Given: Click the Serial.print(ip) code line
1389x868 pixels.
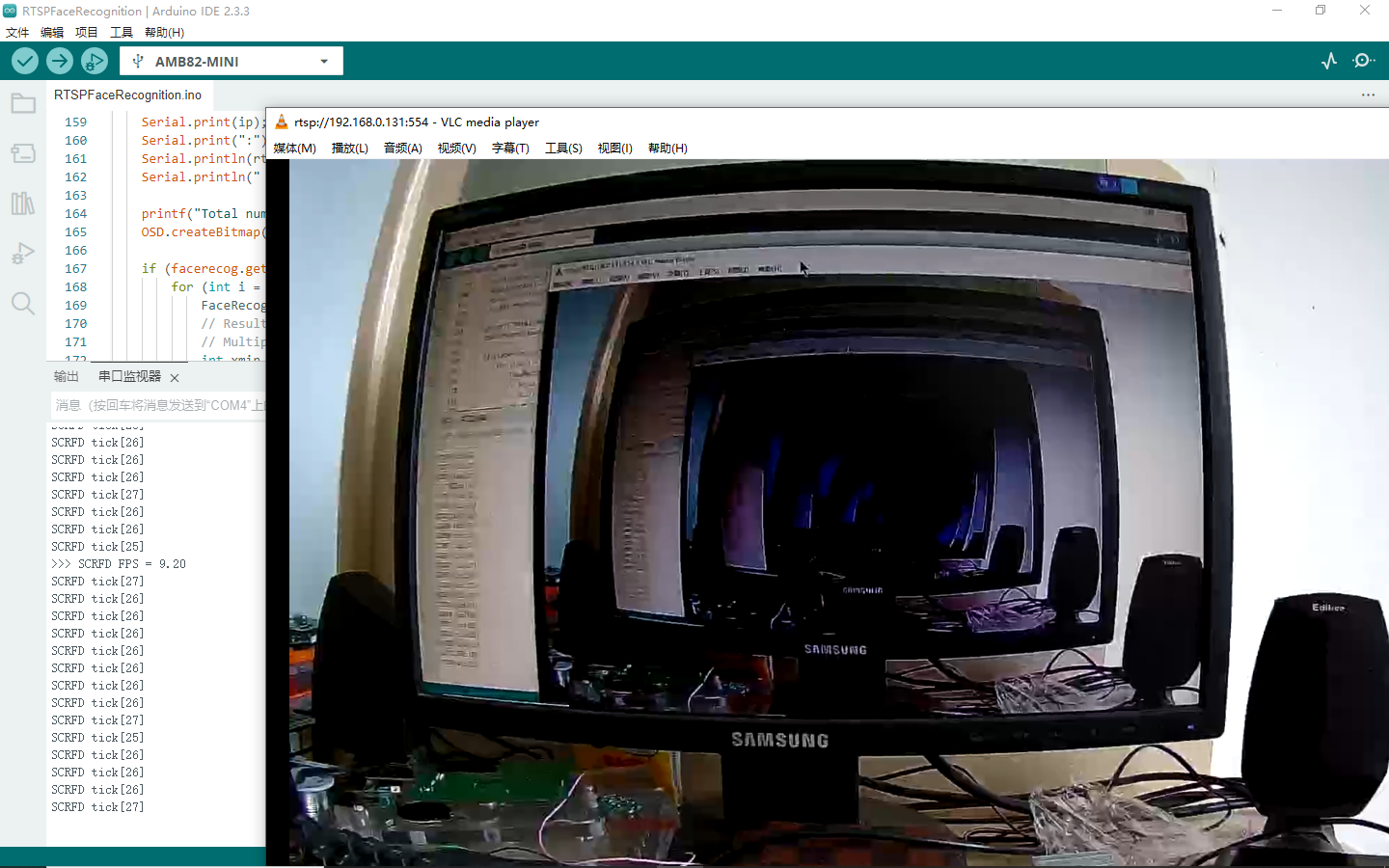Looking at the screenshot, I should (x=204, y=122).
